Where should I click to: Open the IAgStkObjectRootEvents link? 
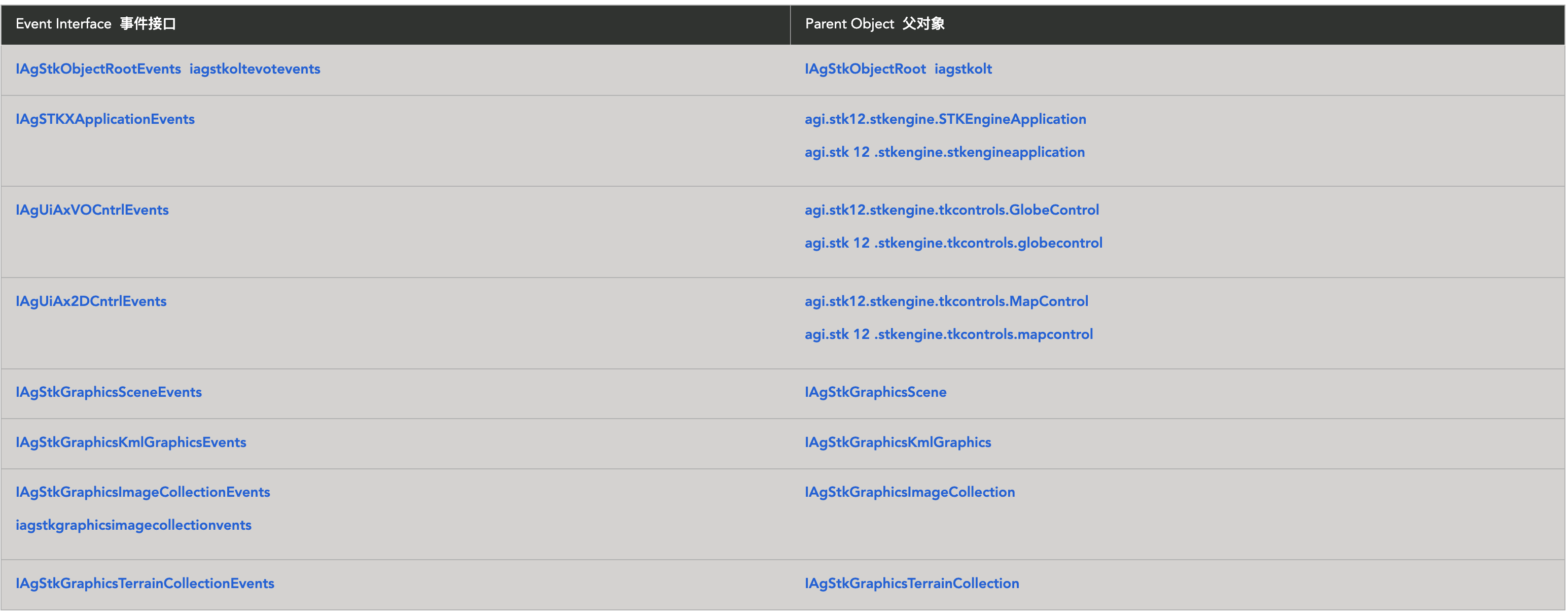click(98, 69)
